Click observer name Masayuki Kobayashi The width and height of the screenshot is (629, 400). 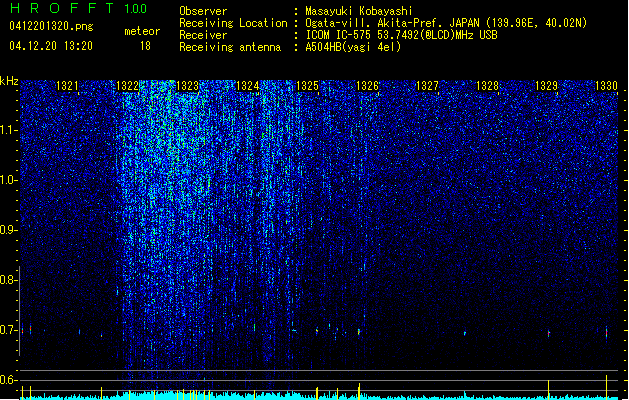[359, 11]
